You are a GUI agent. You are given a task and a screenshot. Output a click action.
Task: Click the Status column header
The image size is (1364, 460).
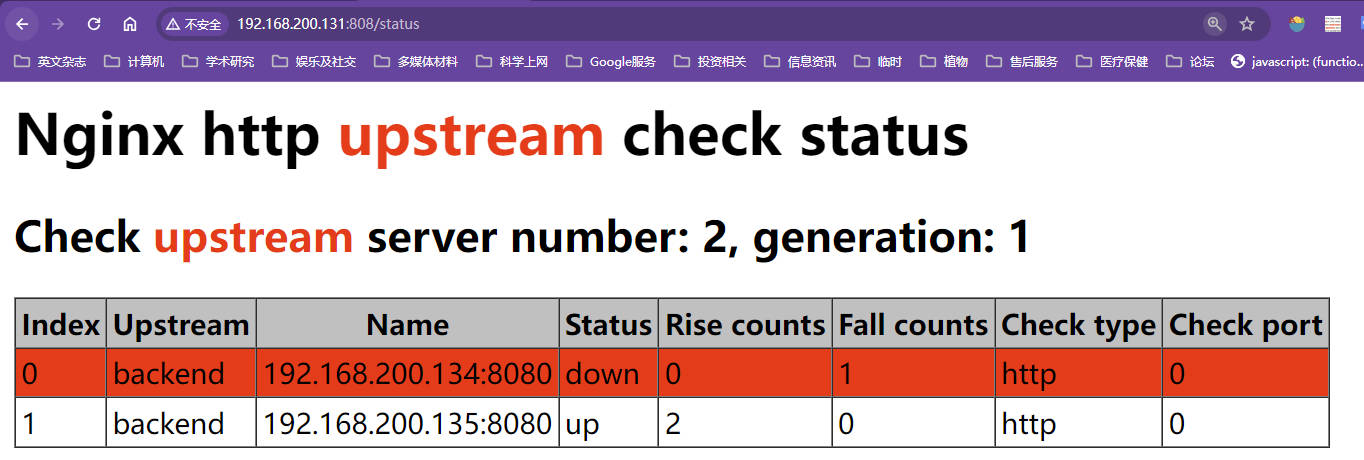608,325
